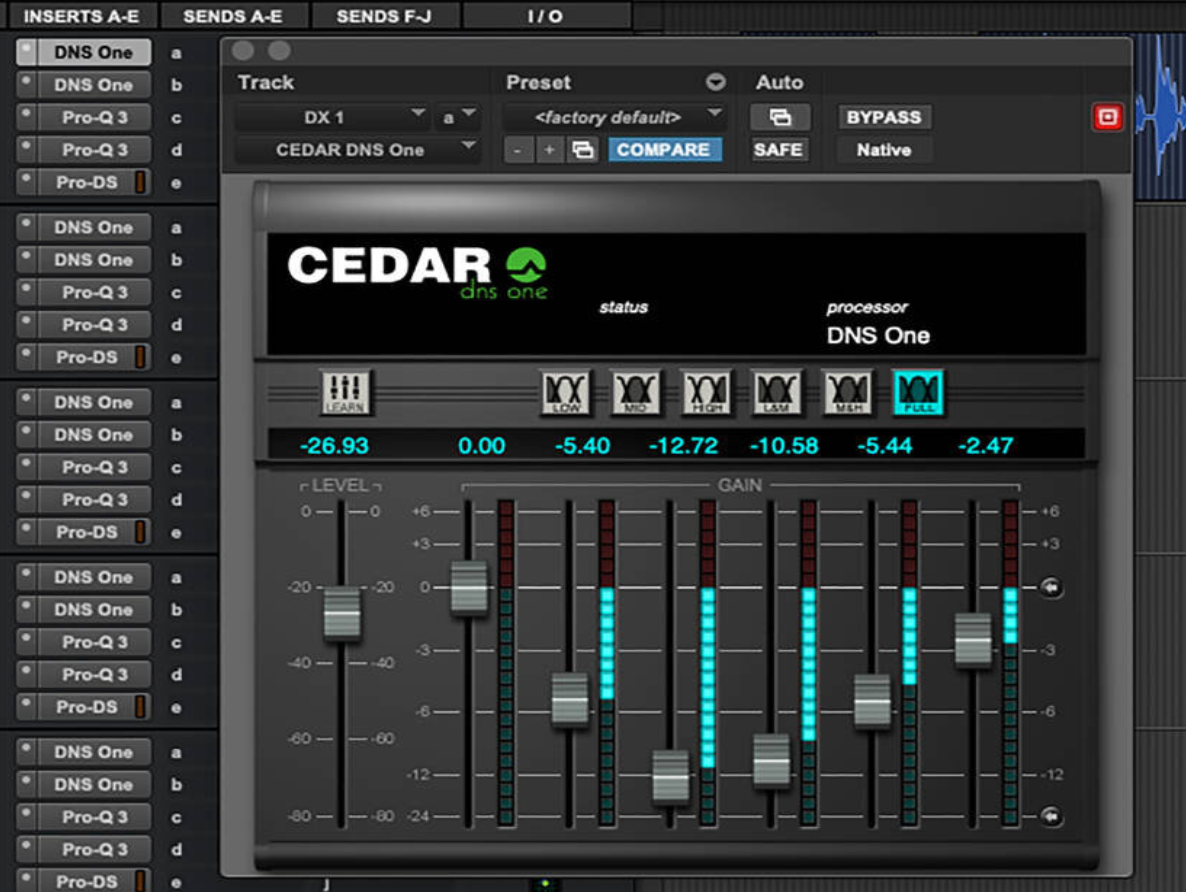This screenshot has width=1186, height=892.
Task: Click the gain fader handle under -5.40
Action: (x=570, y=700)
